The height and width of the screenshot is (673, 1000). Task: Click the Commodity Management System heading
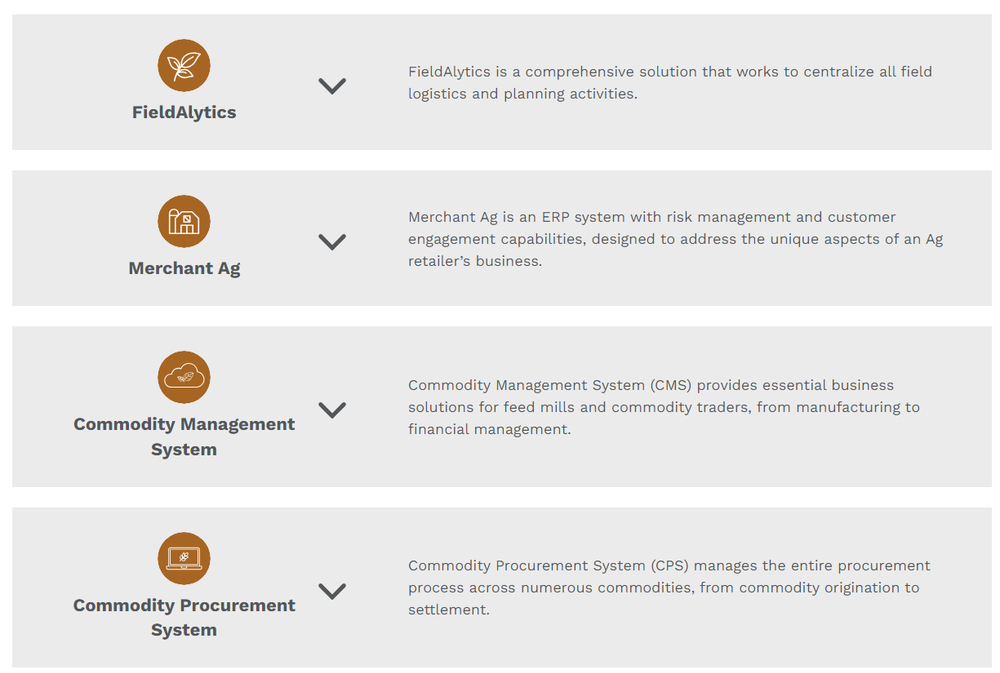tap(184, 436)
